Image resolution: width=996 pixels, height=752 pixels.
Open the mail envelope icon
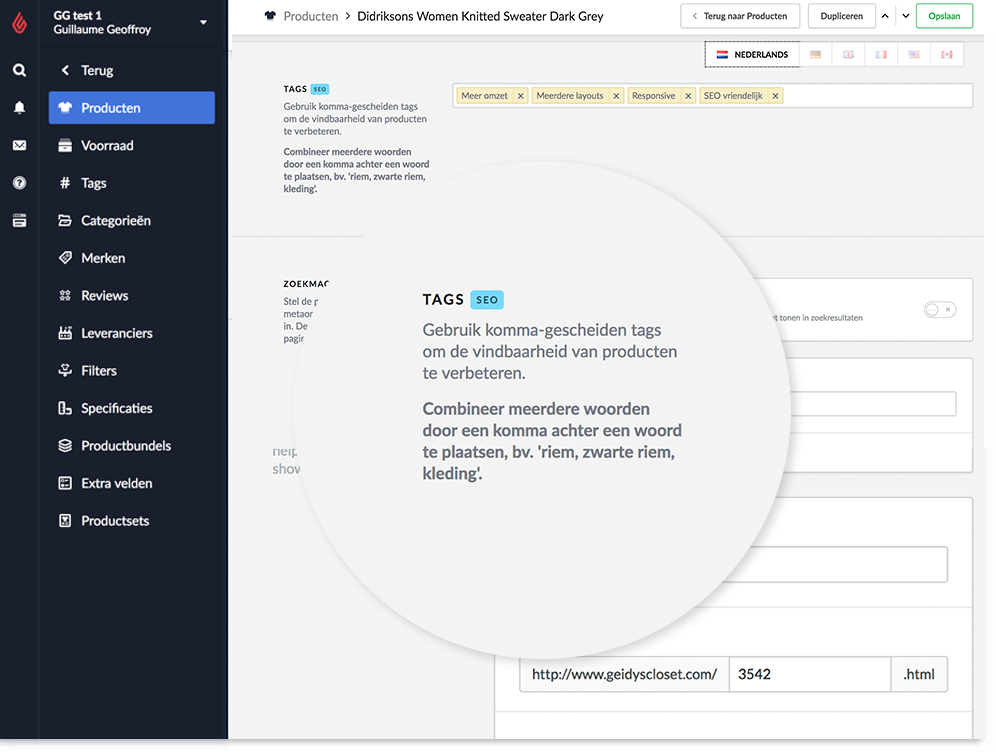20,145
